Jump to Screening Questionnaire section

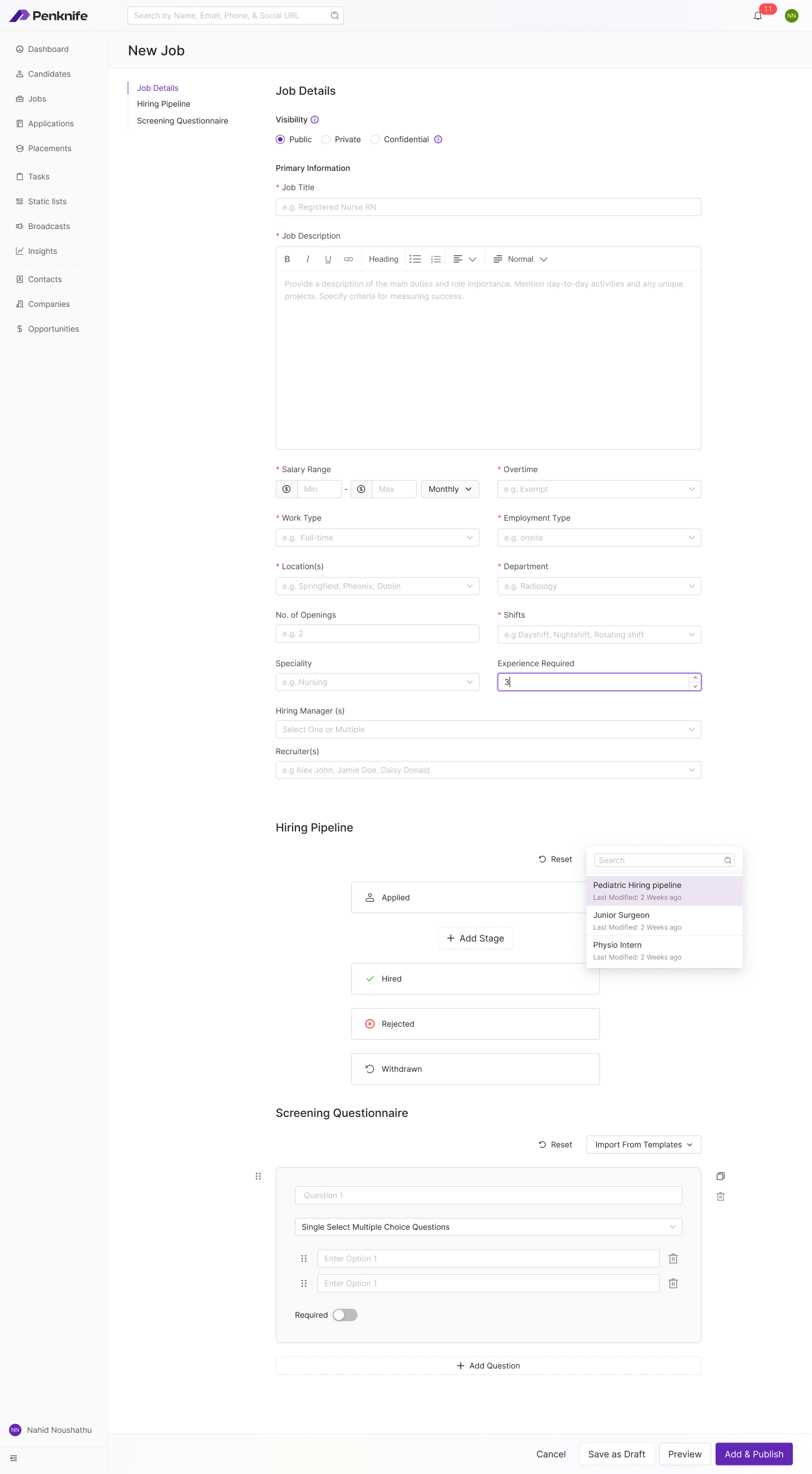tap(182, 121)
